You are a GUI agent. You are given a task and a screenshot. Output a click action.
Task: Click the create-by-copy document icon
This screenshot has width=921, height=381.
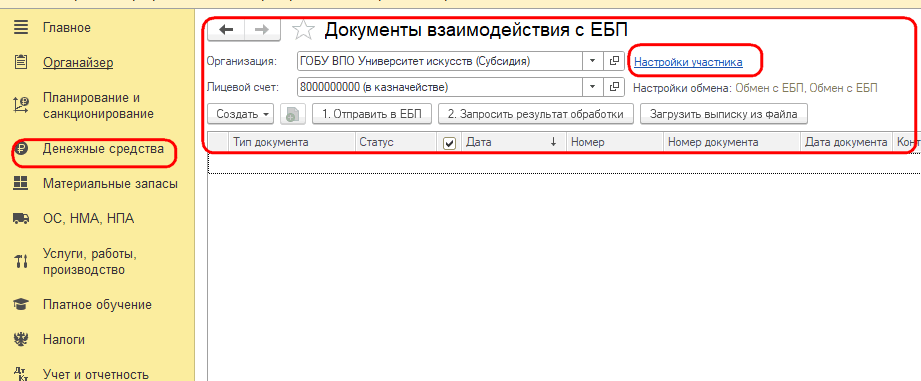coord(292,114)
